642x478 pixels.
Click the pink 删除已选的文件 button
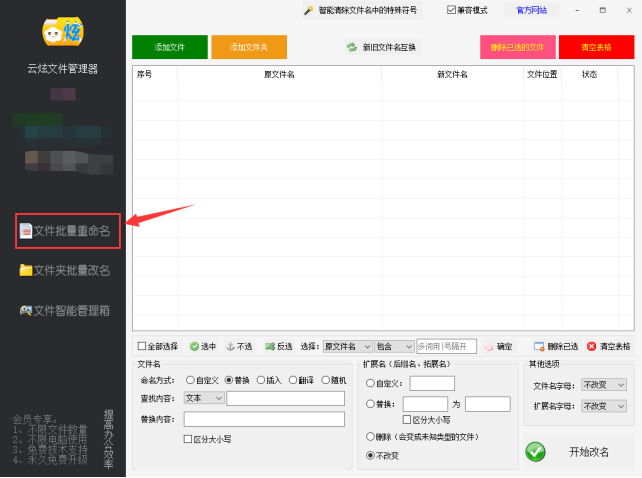coord(518,47)
